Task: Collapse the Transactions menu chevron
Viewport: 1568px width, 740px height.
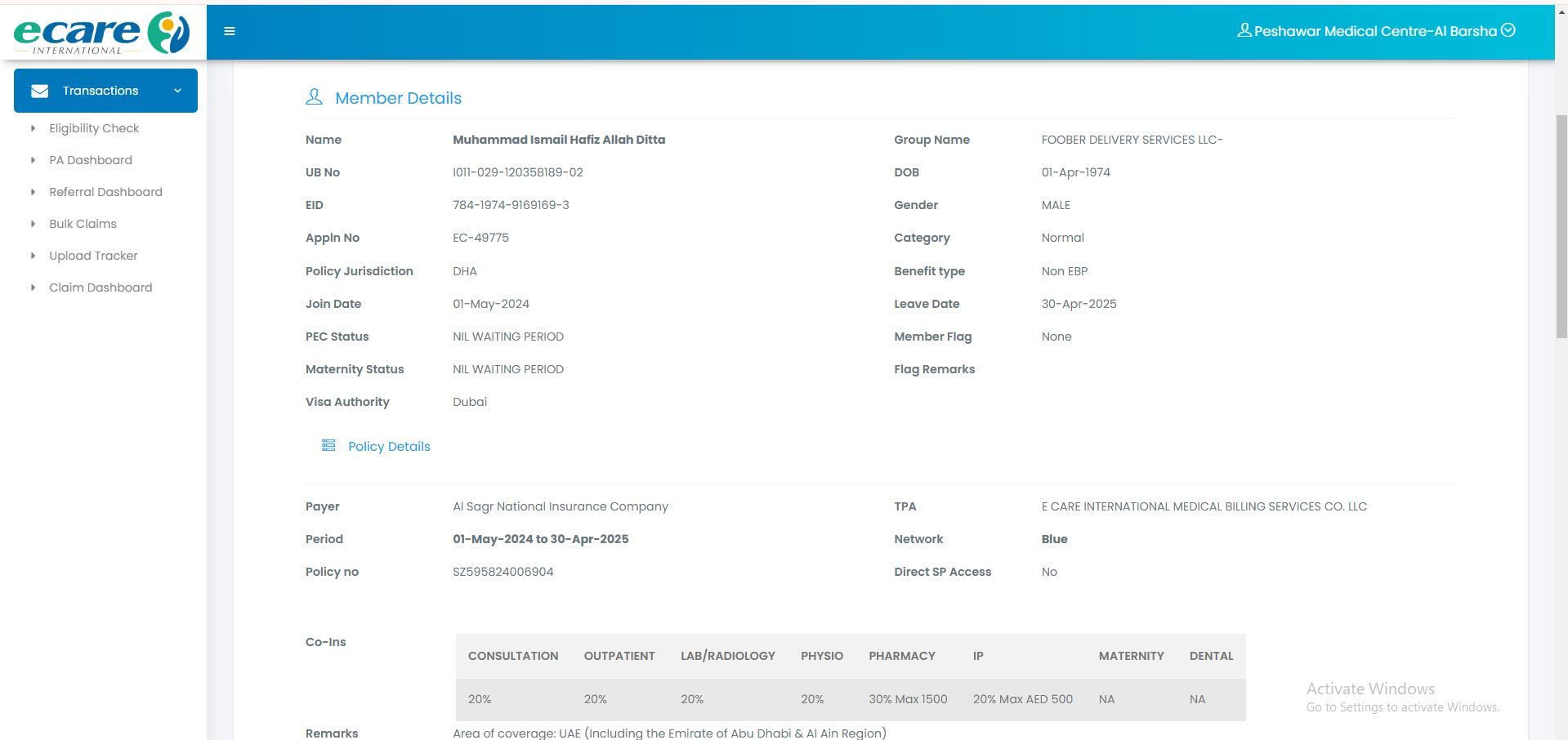Action: 177,91
